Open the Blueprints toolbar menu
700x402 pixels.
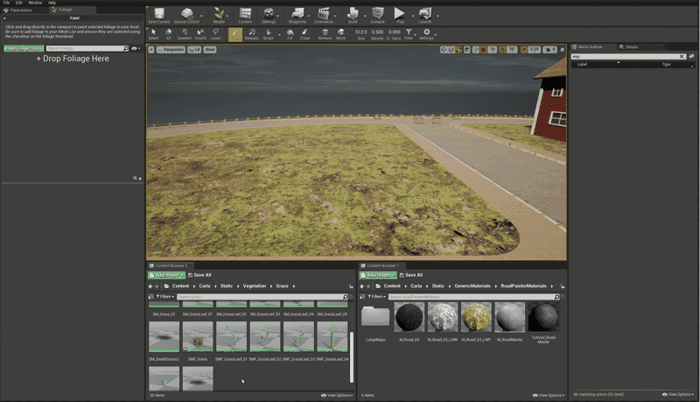(297, 14)
